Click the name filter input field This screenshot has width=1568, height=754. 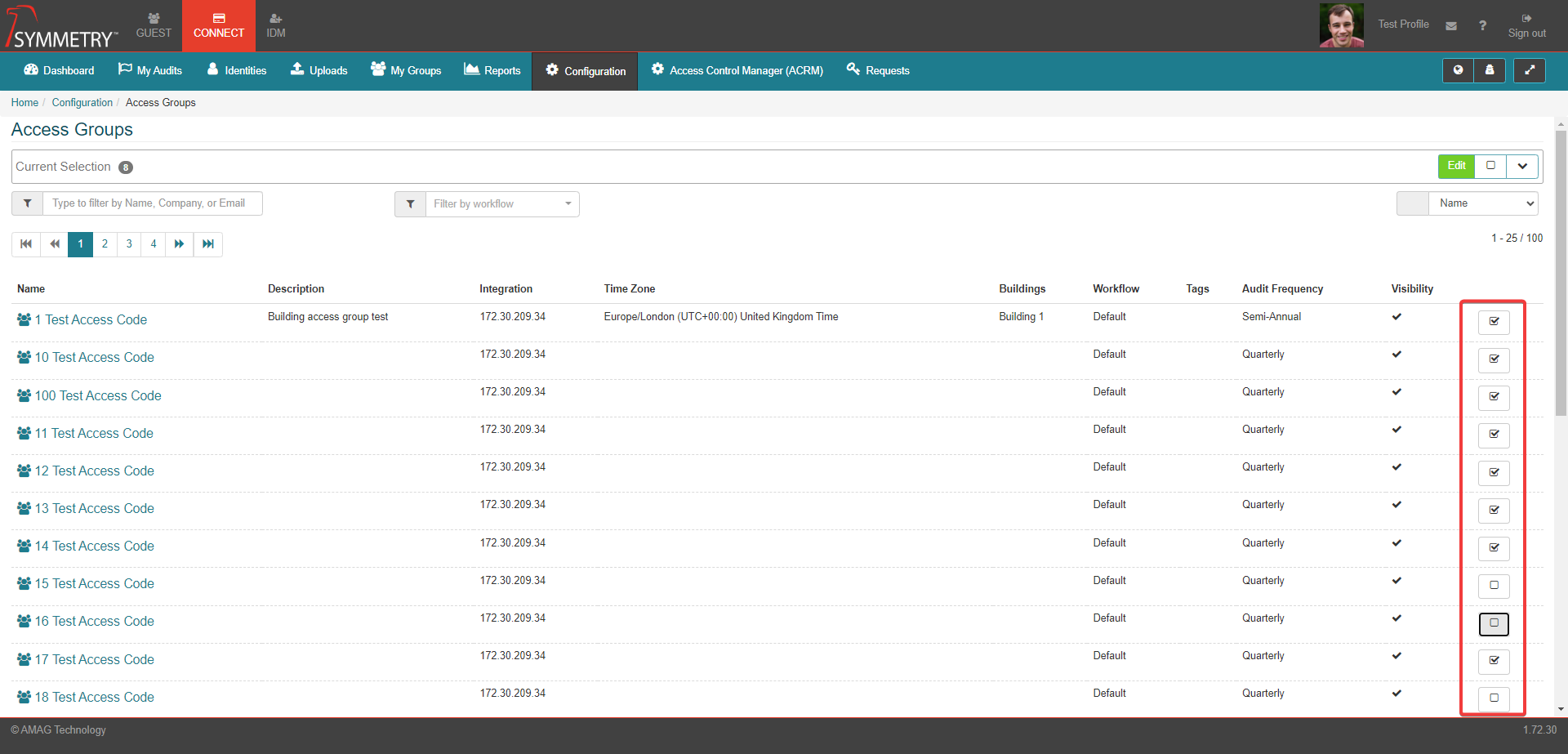coord(153,203)
